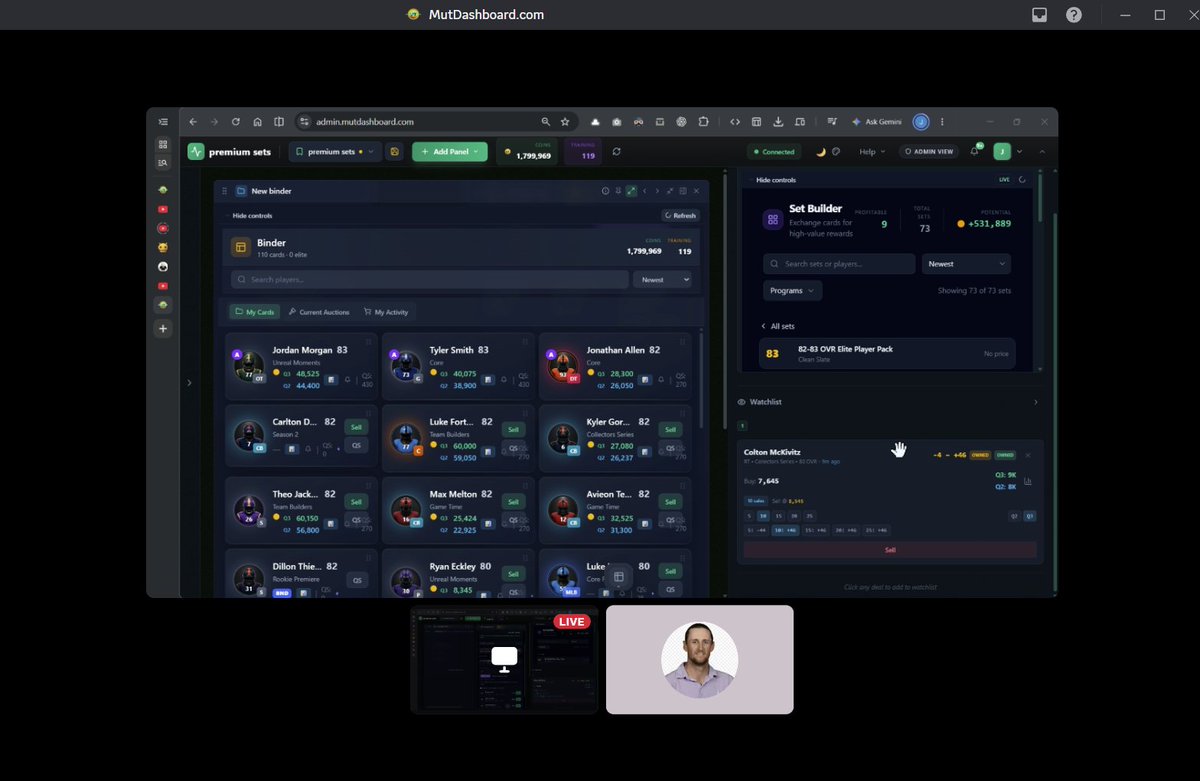This screenshot has height=781, width=1200.
Task: Click the LIVE screen share thumbnail
Action: (x=504, y=659)
